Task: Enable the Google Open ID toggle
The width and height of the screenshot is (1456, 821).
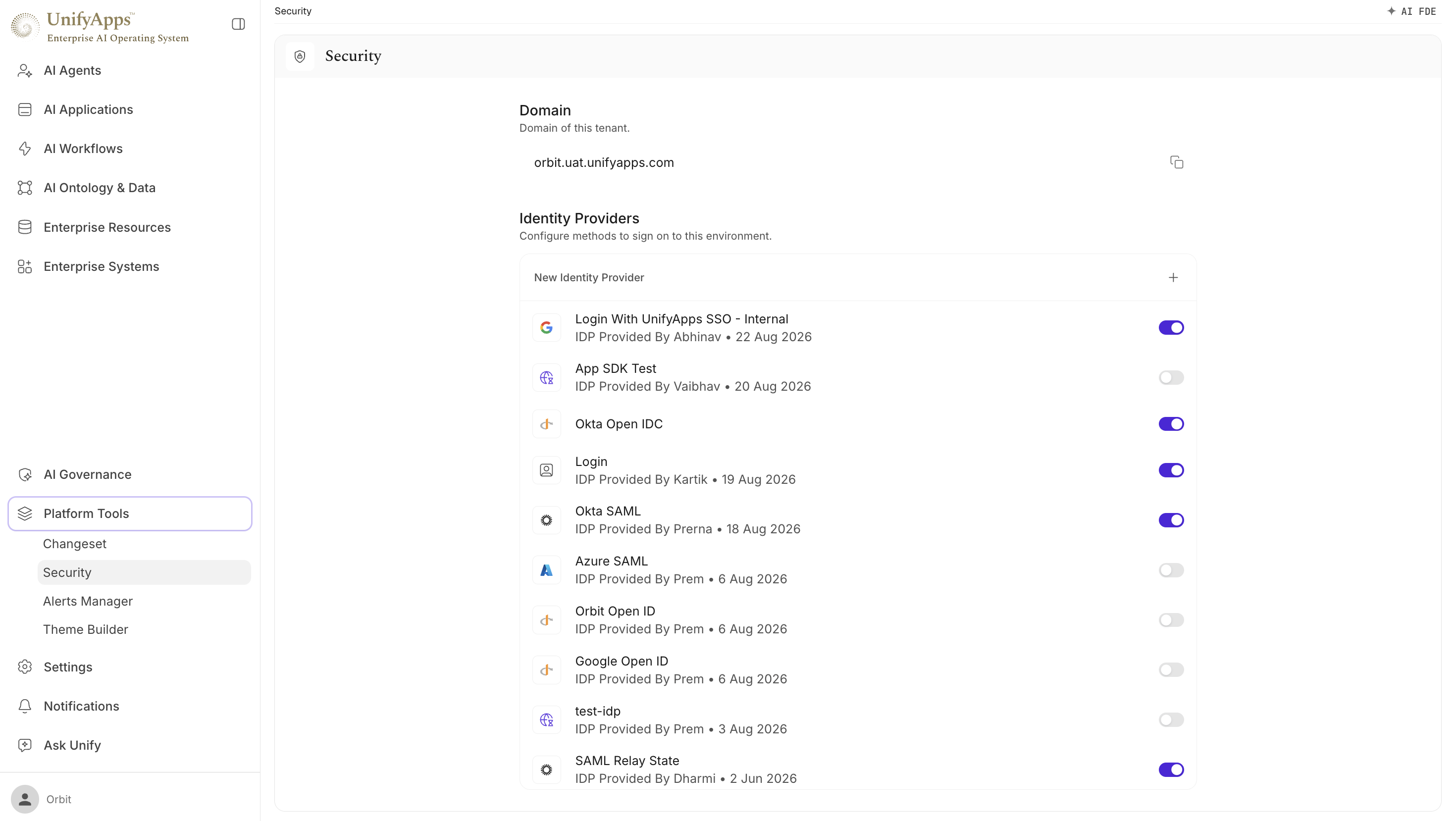Action: pyautogui.click(x=1171, y=670)
